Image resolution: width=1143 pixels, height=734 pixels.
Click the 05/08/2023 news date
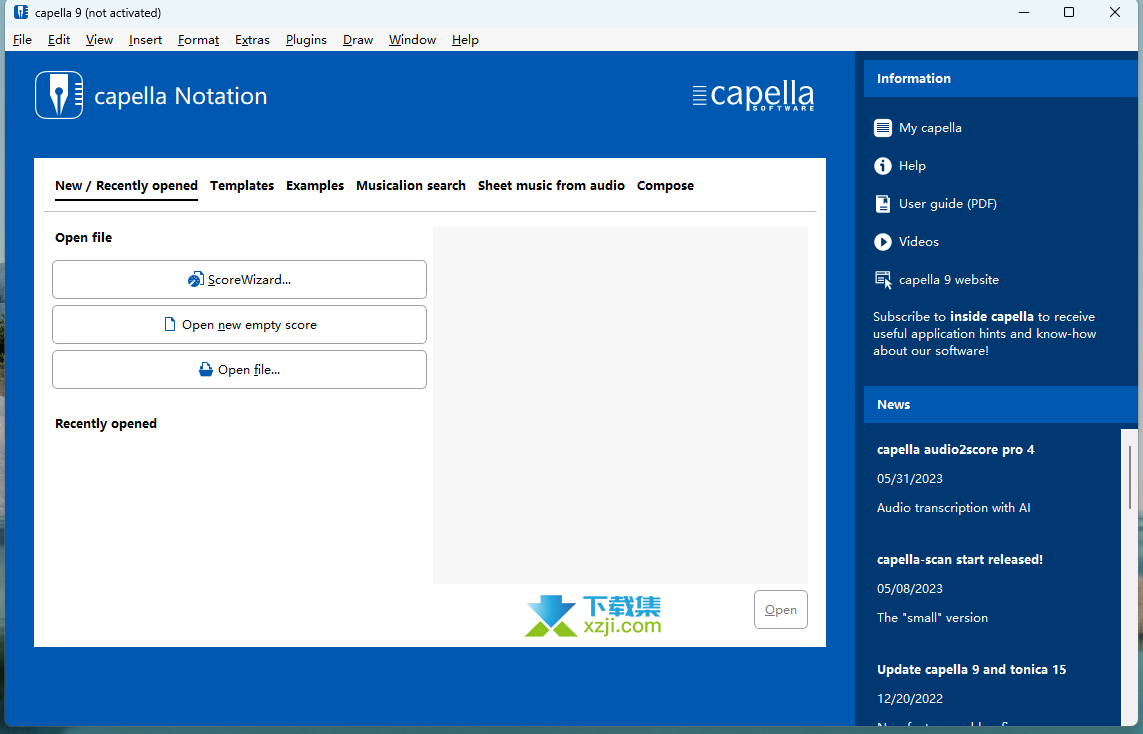click(910, 589)
